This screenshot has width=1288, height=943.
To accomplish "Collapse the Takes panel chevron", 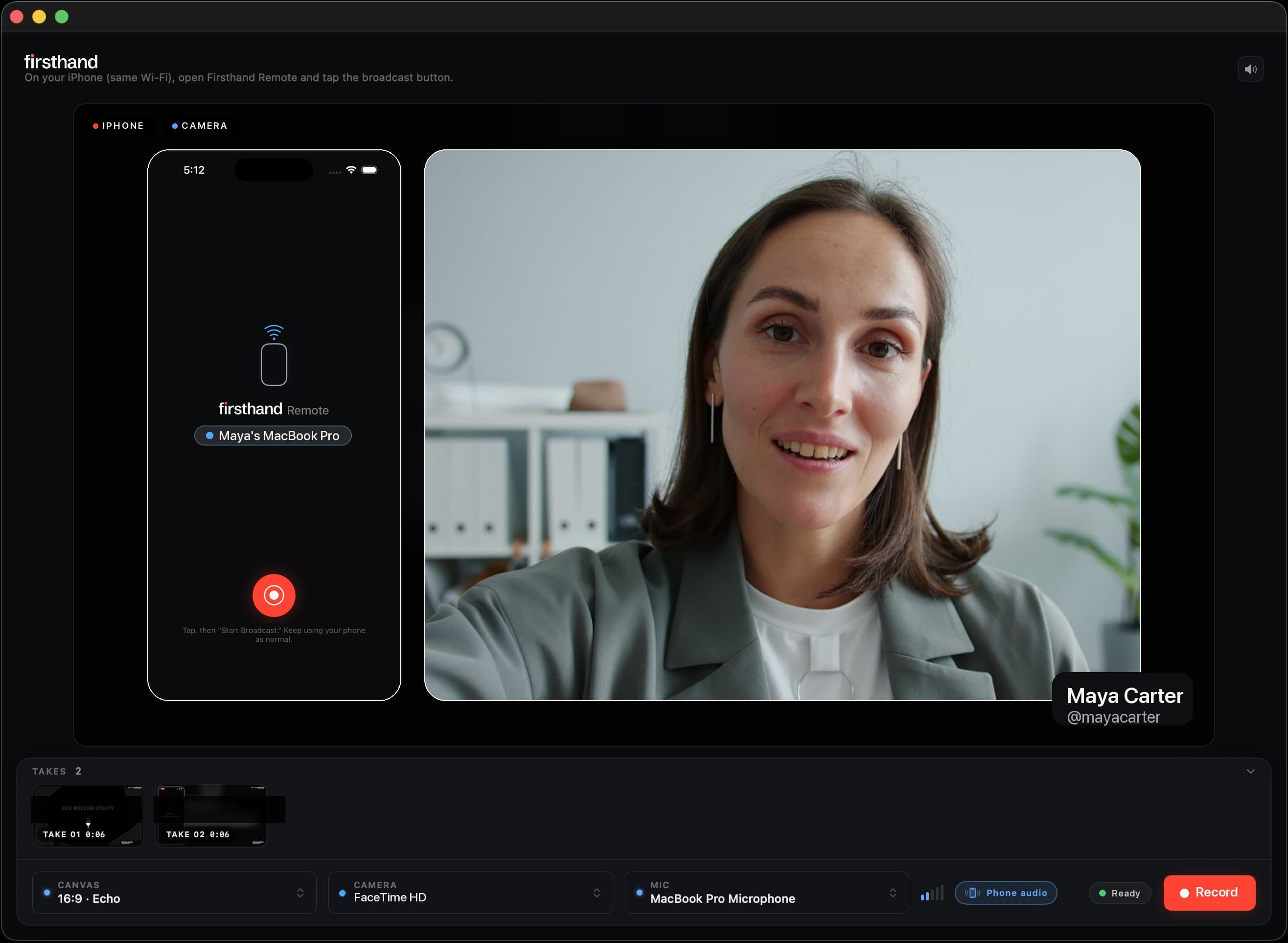I will point(1250,771).
